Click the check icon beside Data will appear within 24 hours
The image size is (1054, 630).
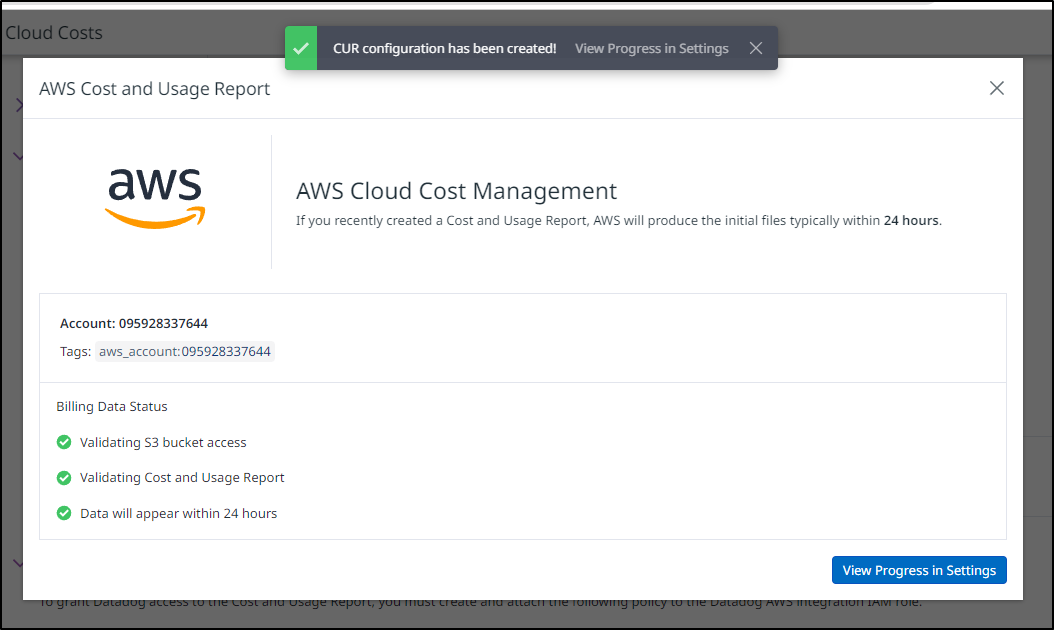[64, 513]
